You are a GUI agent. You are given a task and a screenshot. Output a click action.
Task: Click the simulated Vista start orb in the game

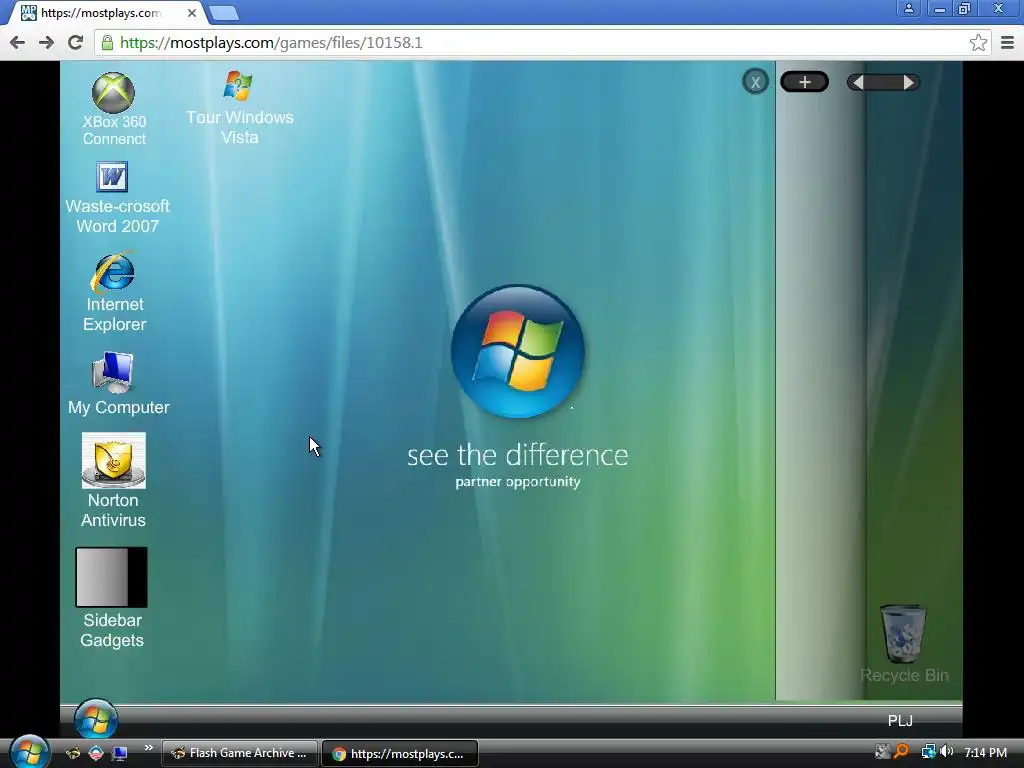pyautogui.click(x=96, y=720)
